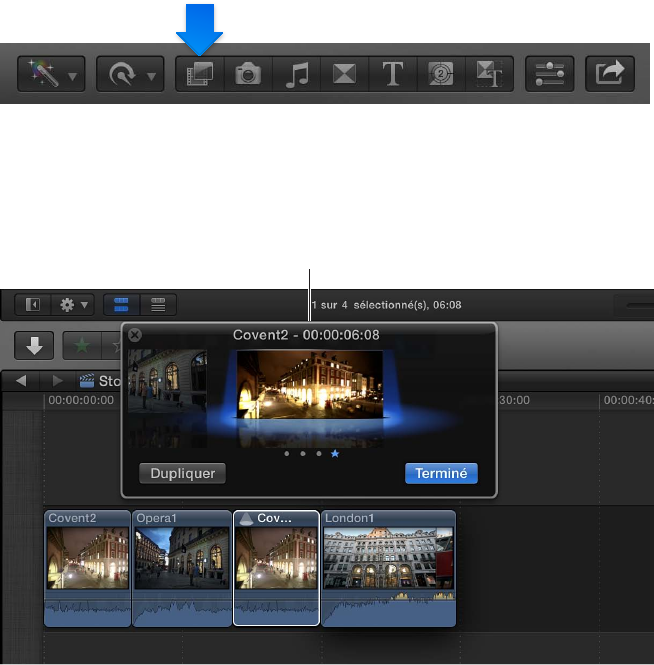654x665 pixels.
Task: Open the Photos browser camera icon
Action: pyautogui.click(x=248, y=74)
